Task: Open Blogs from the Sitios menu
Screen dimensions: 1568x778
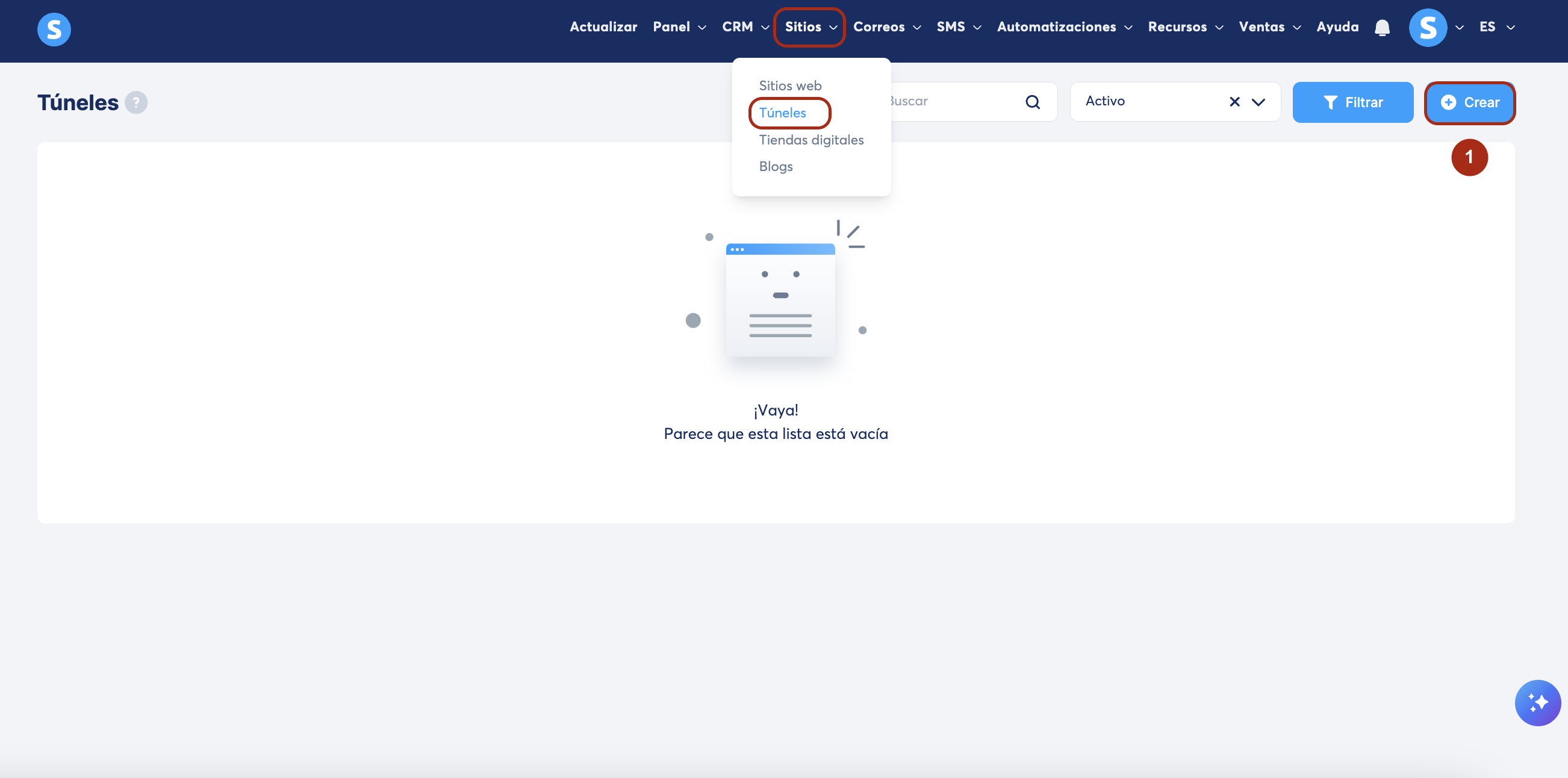Action: click(x=776, y=166)
